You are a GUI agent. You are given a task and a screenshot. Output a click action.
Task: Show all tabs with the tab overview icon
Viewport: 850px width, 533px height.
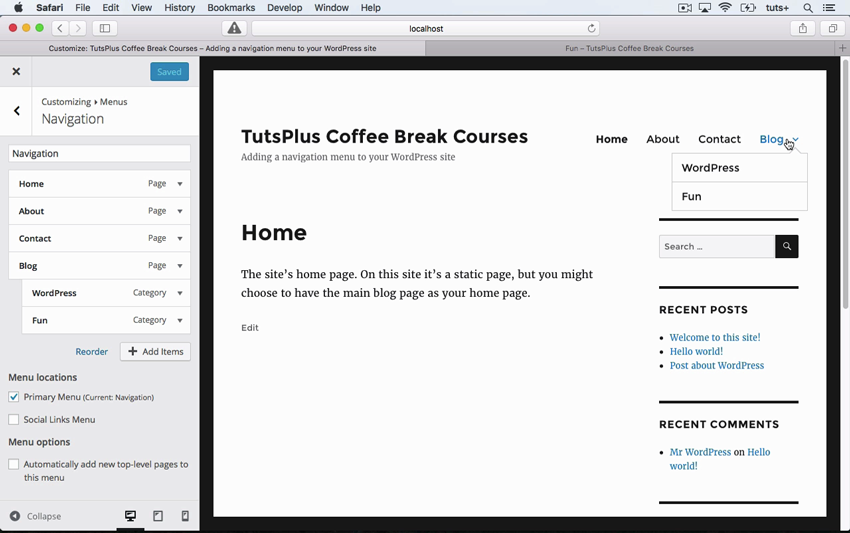pos(833,28)
